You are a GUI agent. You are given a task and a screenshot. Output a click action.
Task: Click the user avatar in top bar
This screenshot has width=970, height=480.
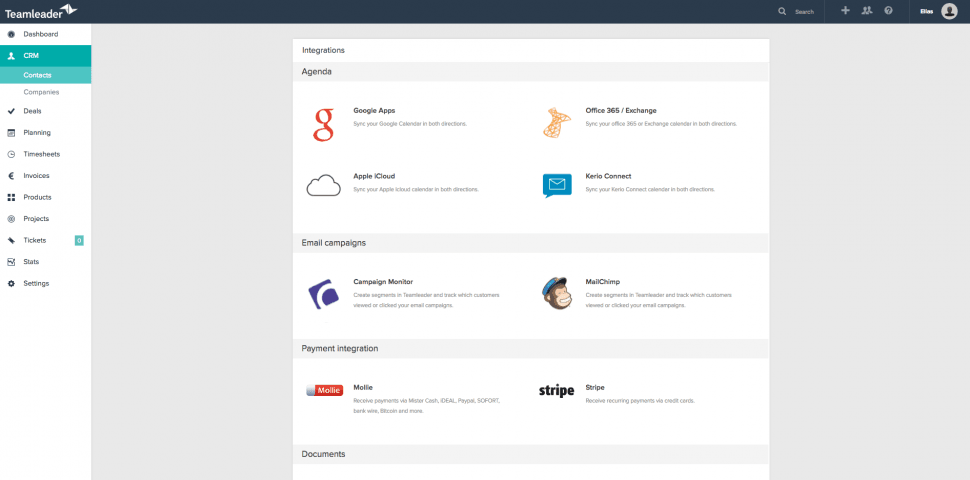pos(949,11)
